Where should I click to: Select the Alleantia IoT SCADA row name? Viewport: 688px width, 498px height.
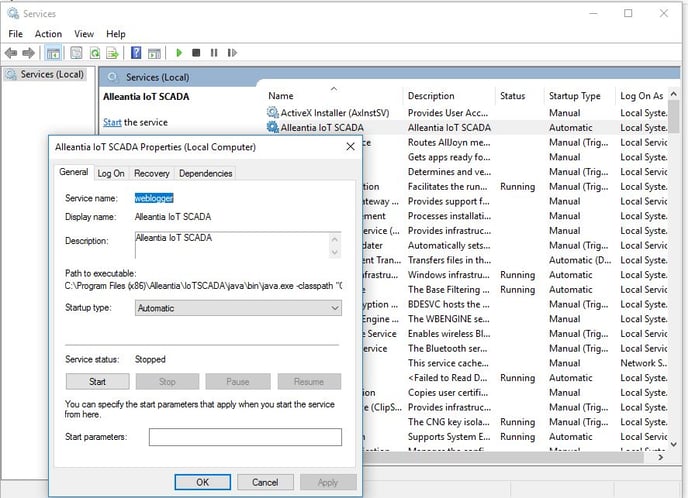[x=322, y=128]
